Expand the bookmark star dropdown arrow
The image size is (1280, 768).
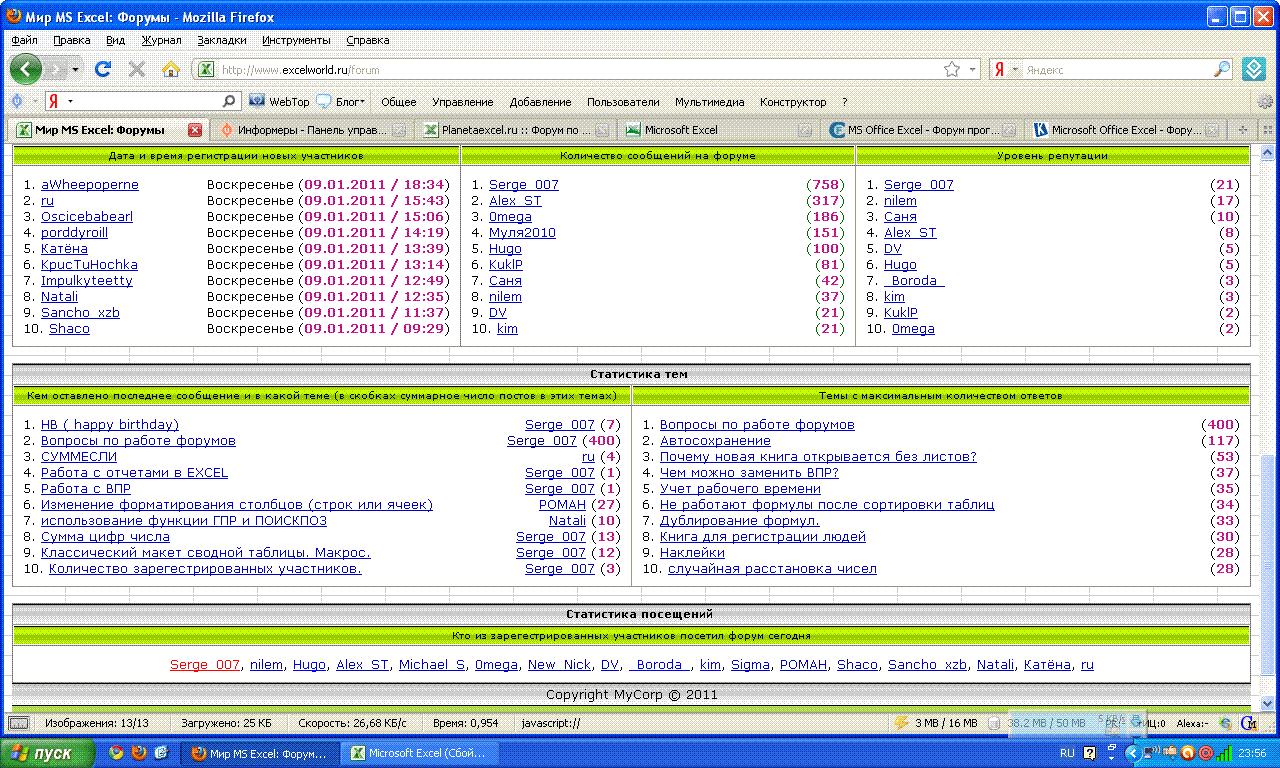coord(973,70)
